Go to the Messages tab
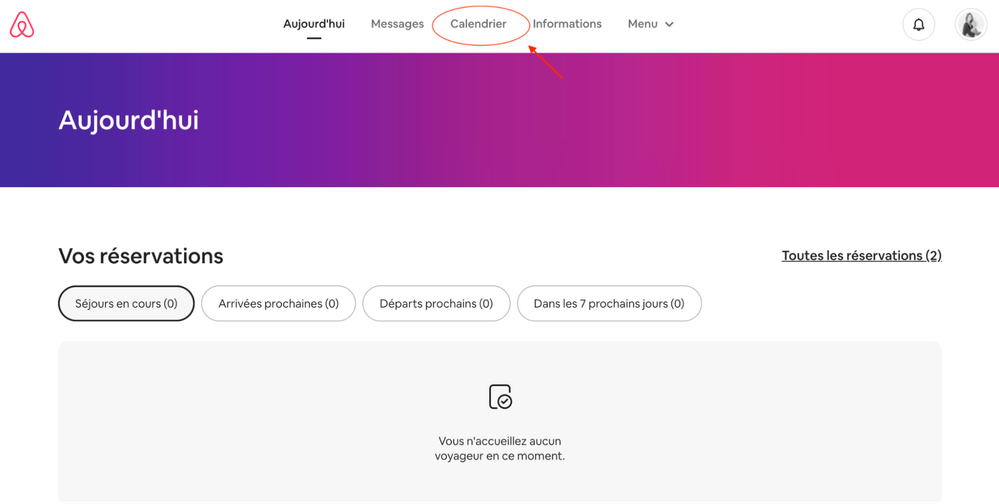This screenshot has height=504, width=999. [x=397, y=24]
